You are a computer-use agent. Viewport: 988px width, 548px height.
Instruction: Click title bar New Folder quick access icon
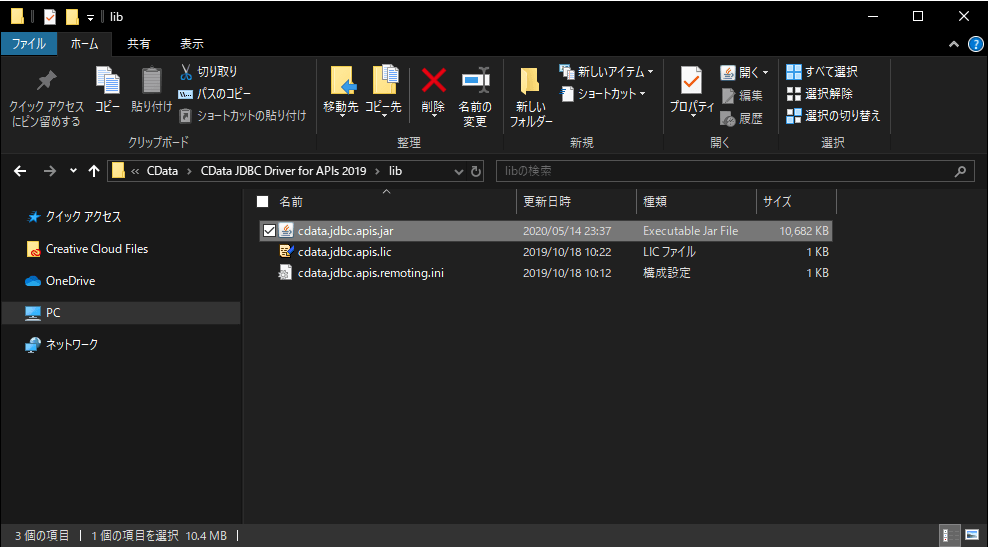(x=72, y=17)
